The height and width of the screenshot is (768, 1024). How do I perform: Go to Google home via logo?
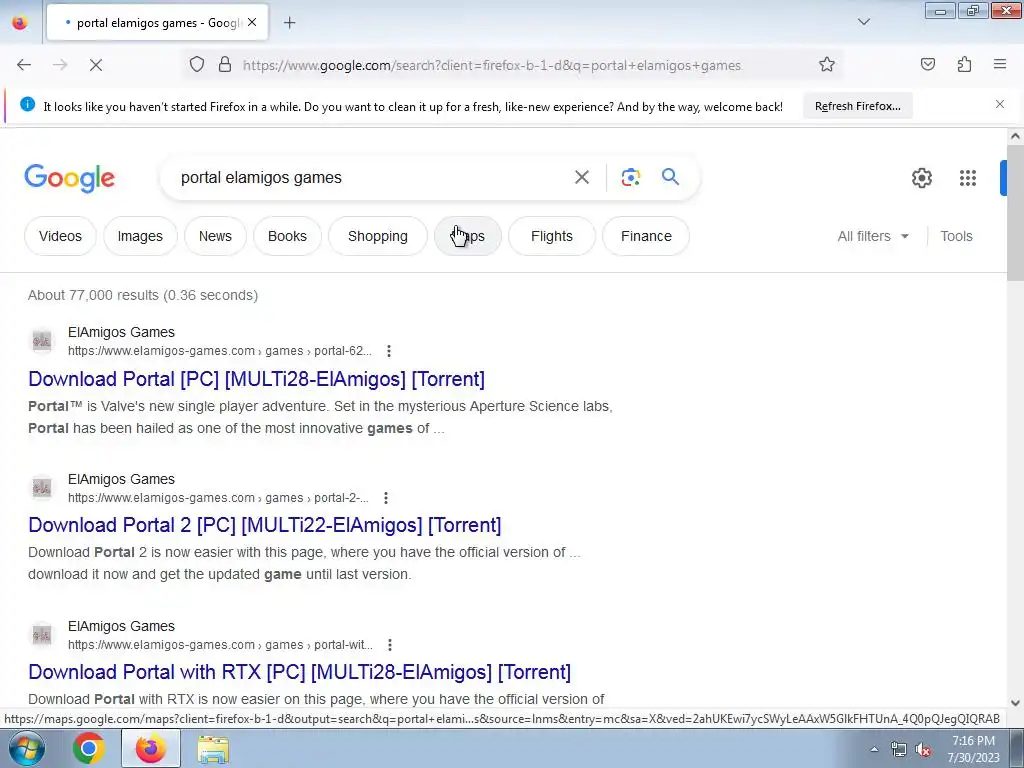[x=69, y=178]
